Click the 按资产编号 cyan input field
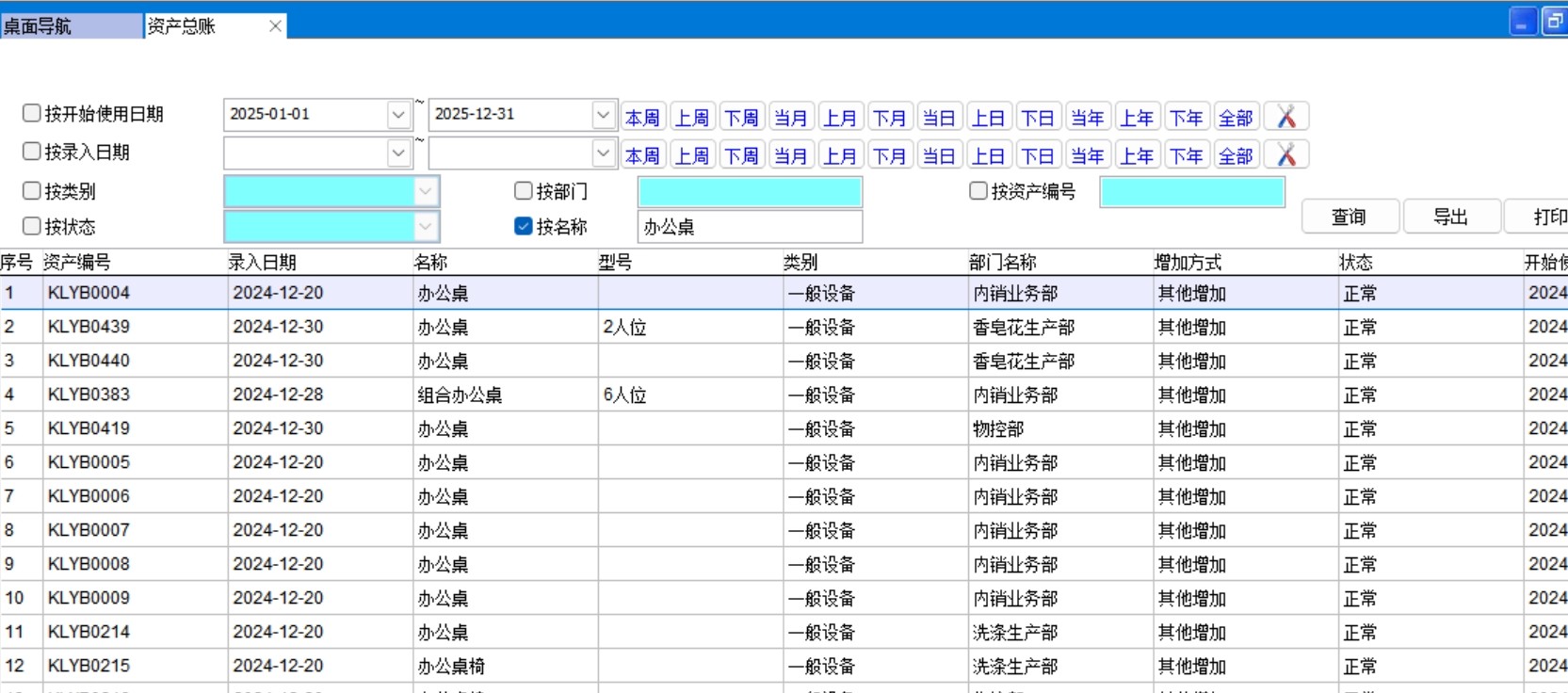Screen dimensions: 1568x693 [x=1191, y=192]
